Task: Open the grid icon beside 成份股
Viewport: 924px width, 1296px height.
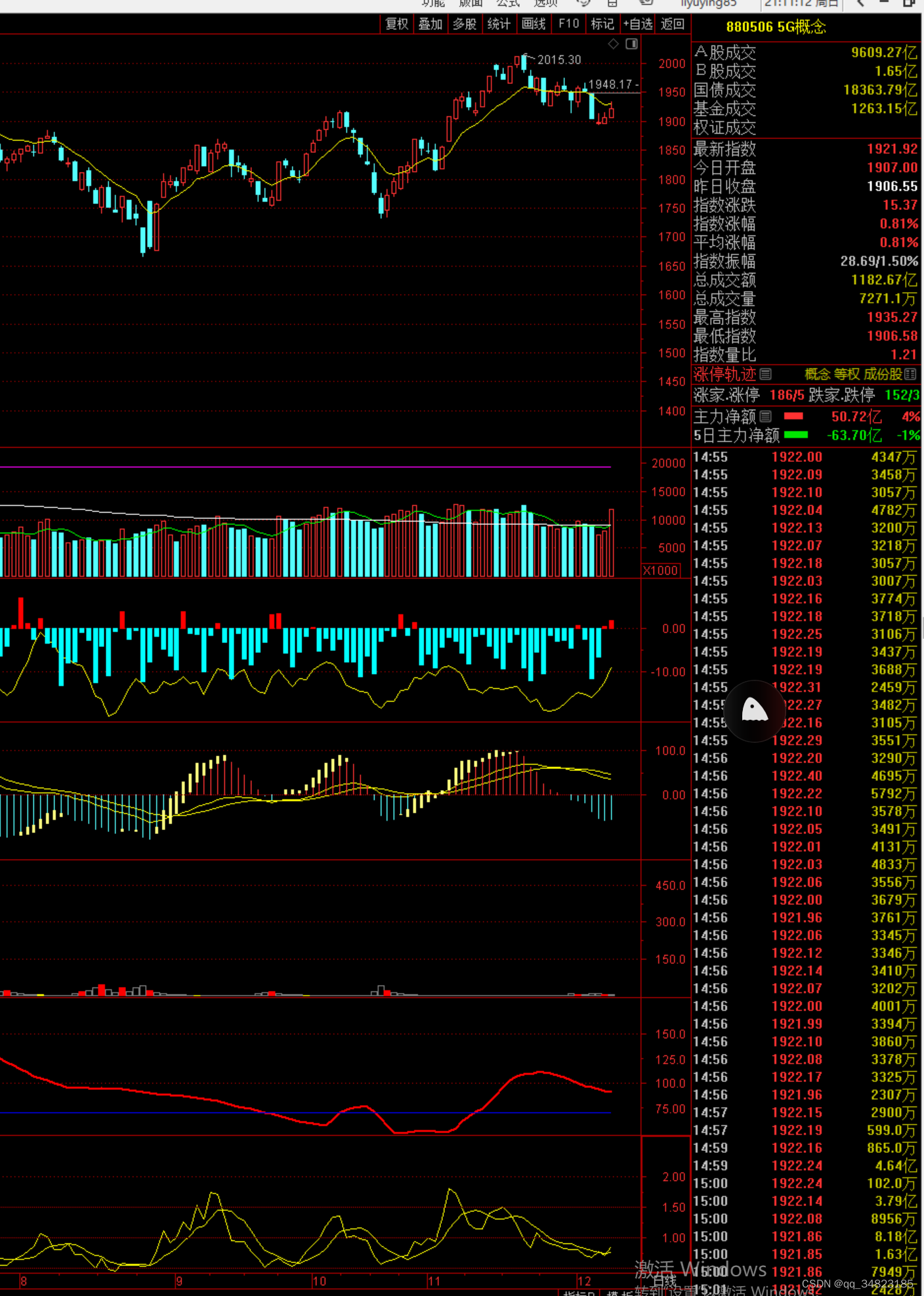Action: coord(910,374)
